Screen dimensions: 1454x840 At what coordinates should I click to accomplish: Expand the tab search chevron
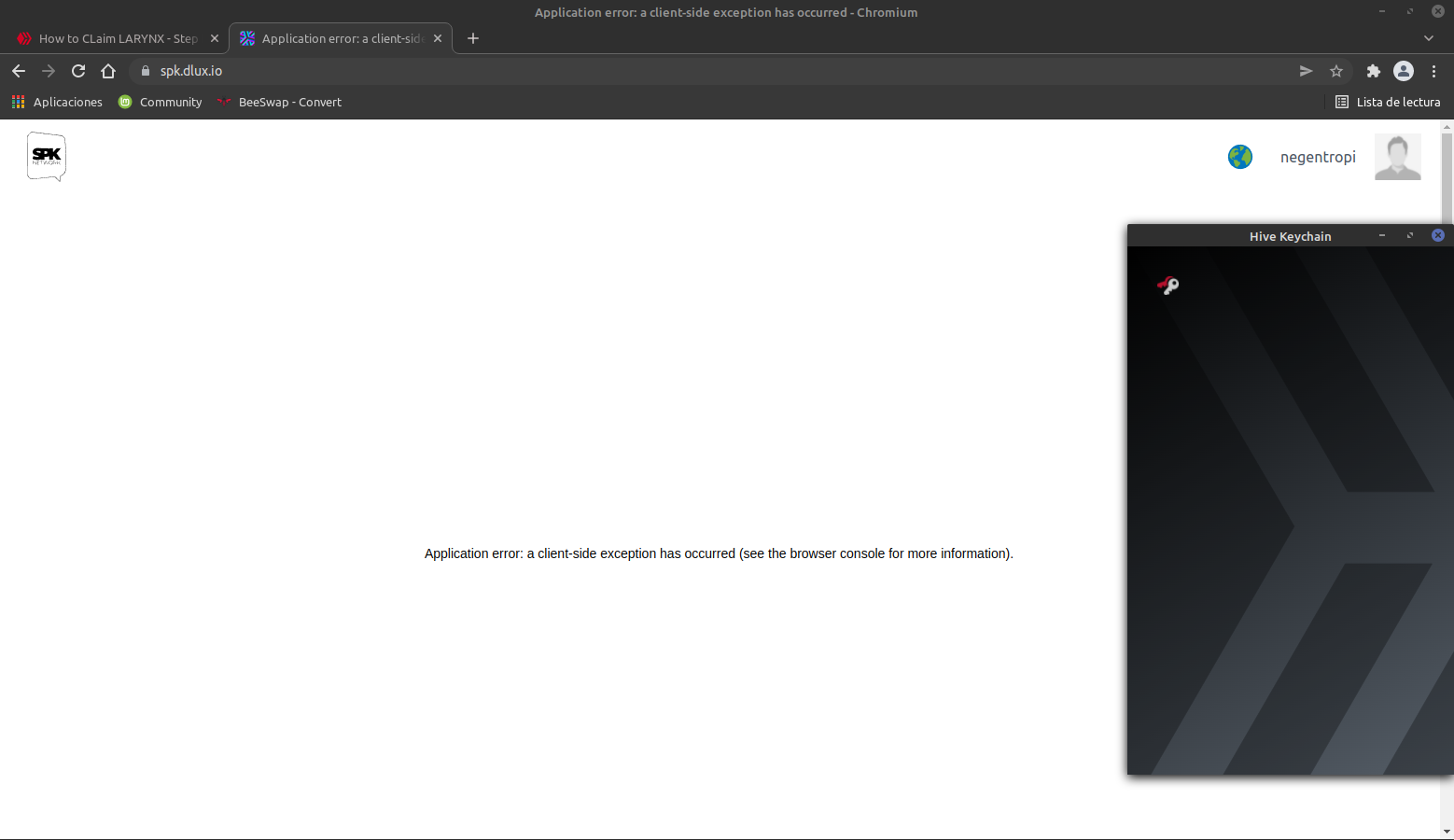(x=1429, y=38)
